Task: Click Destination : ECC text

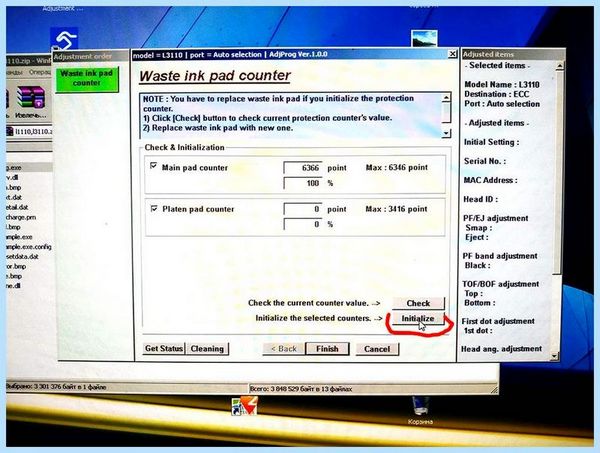Action: [497, 94]
